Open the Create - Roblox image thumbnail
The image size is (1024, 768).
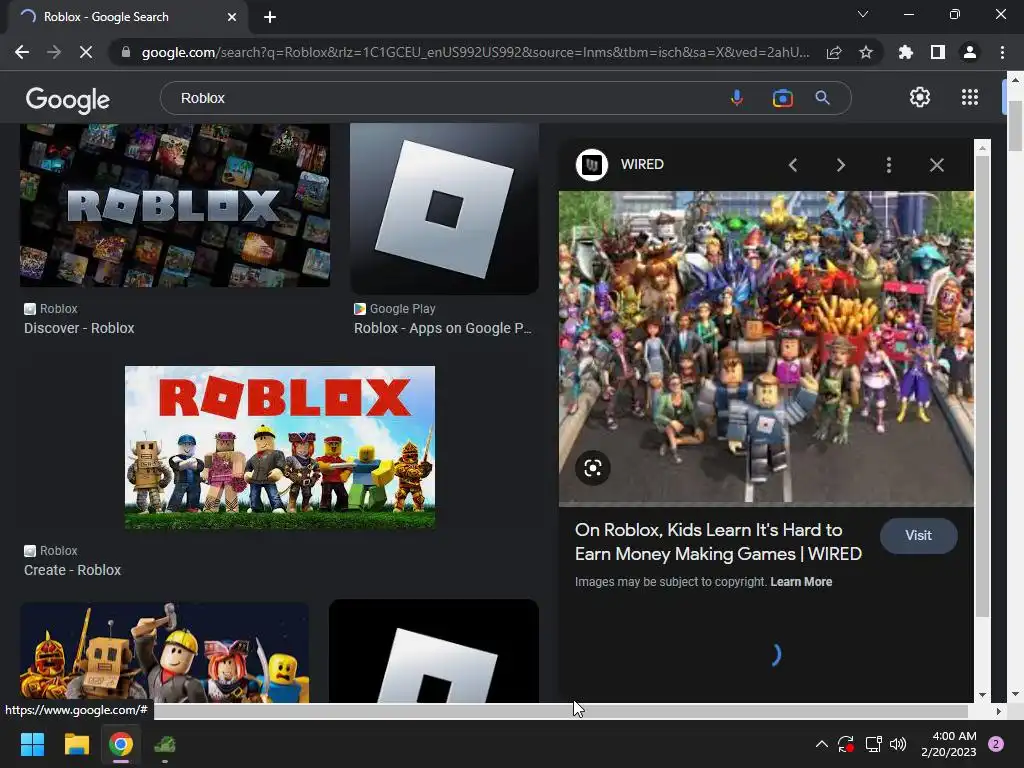280,447
